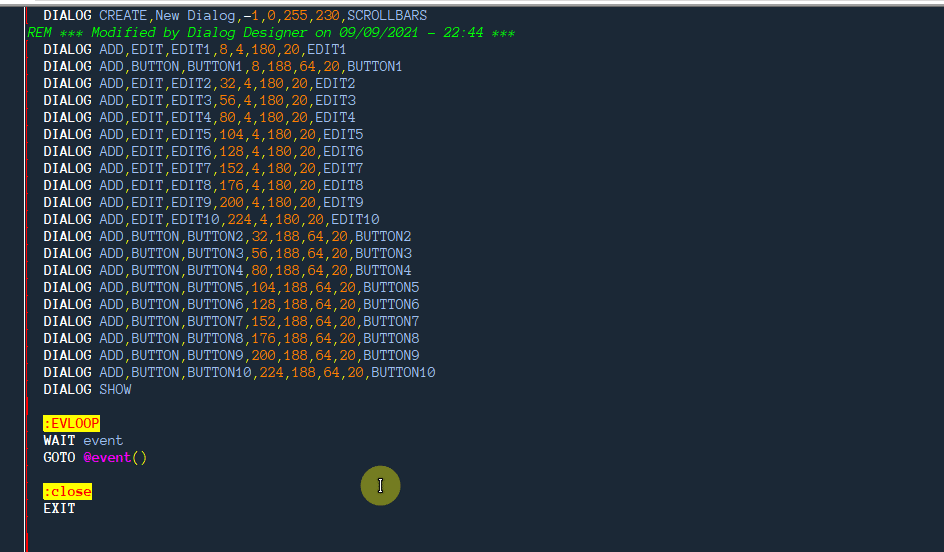
Task: Place cursor at end of EDIT10 line
Action: [x=380, y=220]
